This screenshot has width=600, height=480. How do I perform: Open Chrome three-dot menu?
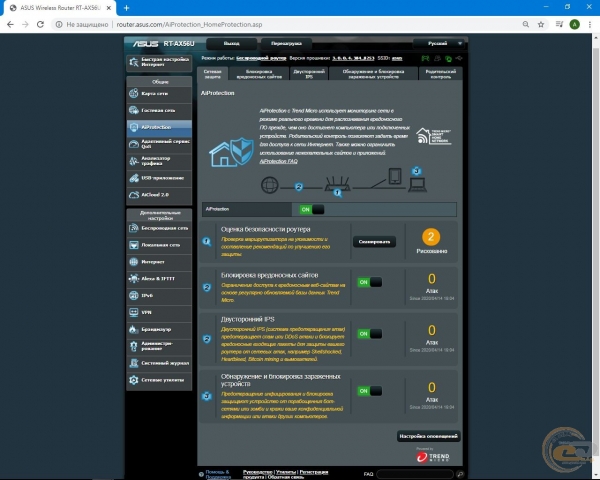(x=590, y=24)
